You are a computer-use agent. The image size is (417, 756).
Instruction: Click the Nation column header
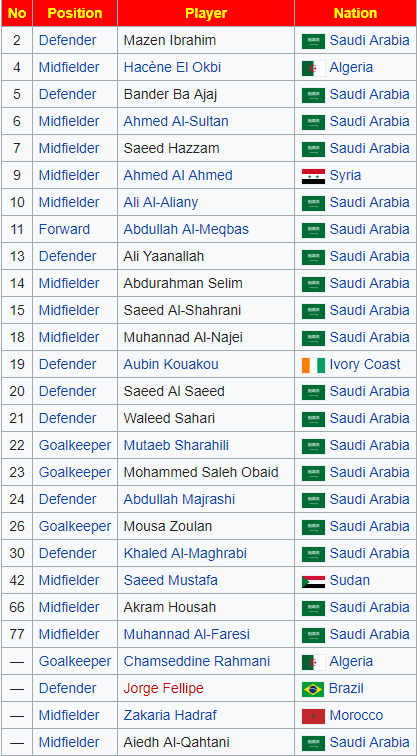pyautogui.click(x=355, y=13)
